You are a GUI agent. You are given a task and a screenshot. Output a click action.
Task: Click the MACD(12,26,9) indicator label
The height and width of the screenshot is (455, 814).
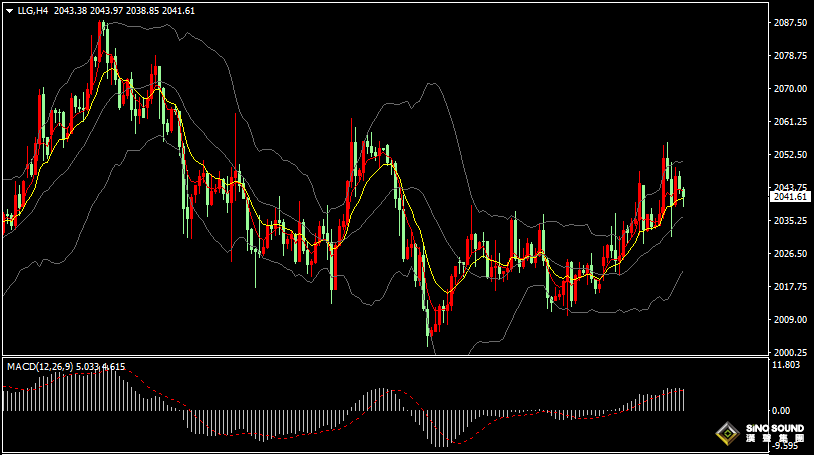[36, 367]
